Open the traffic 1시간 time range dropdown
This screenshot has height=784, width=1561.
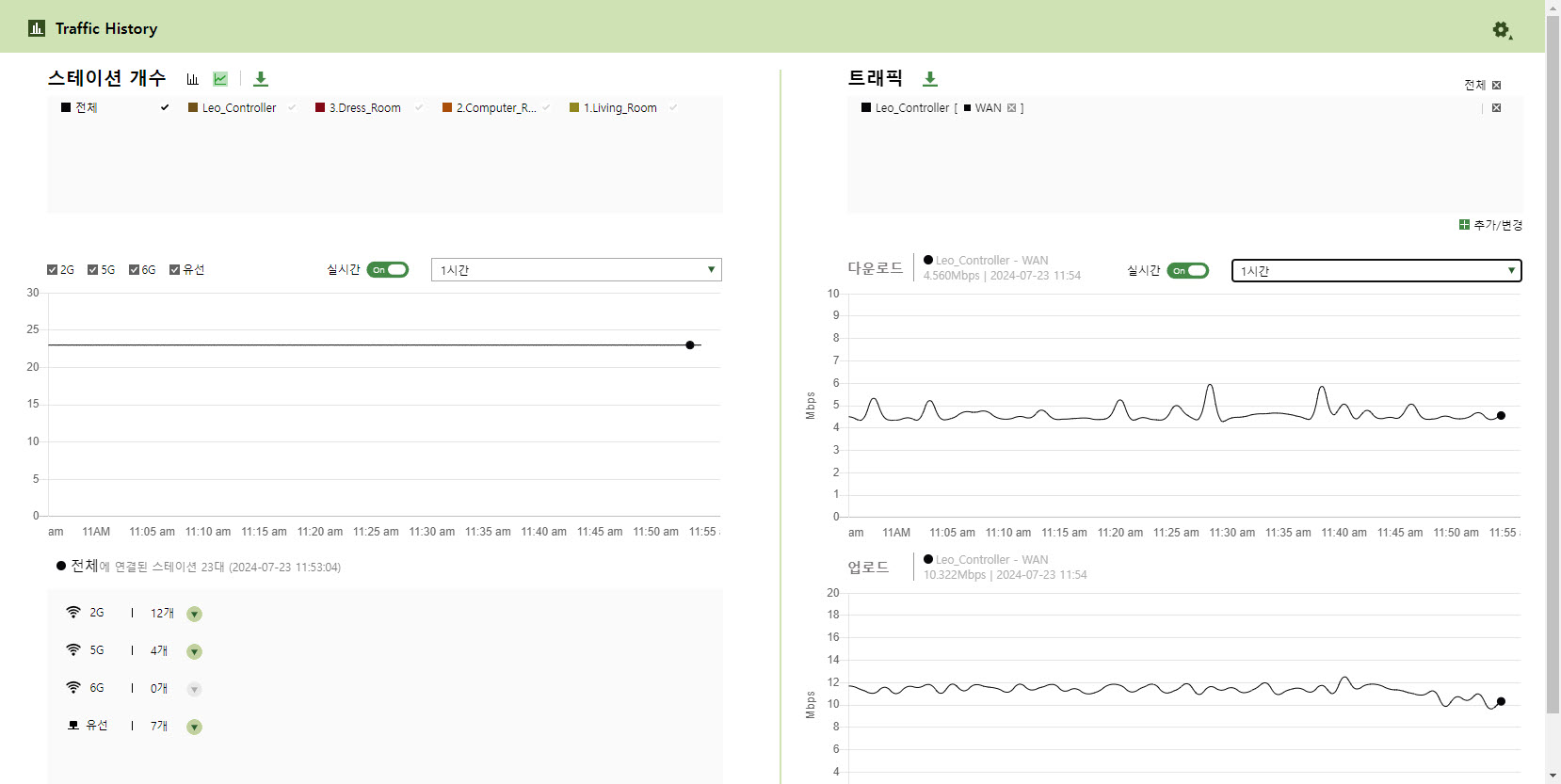tap(1376, 271)
